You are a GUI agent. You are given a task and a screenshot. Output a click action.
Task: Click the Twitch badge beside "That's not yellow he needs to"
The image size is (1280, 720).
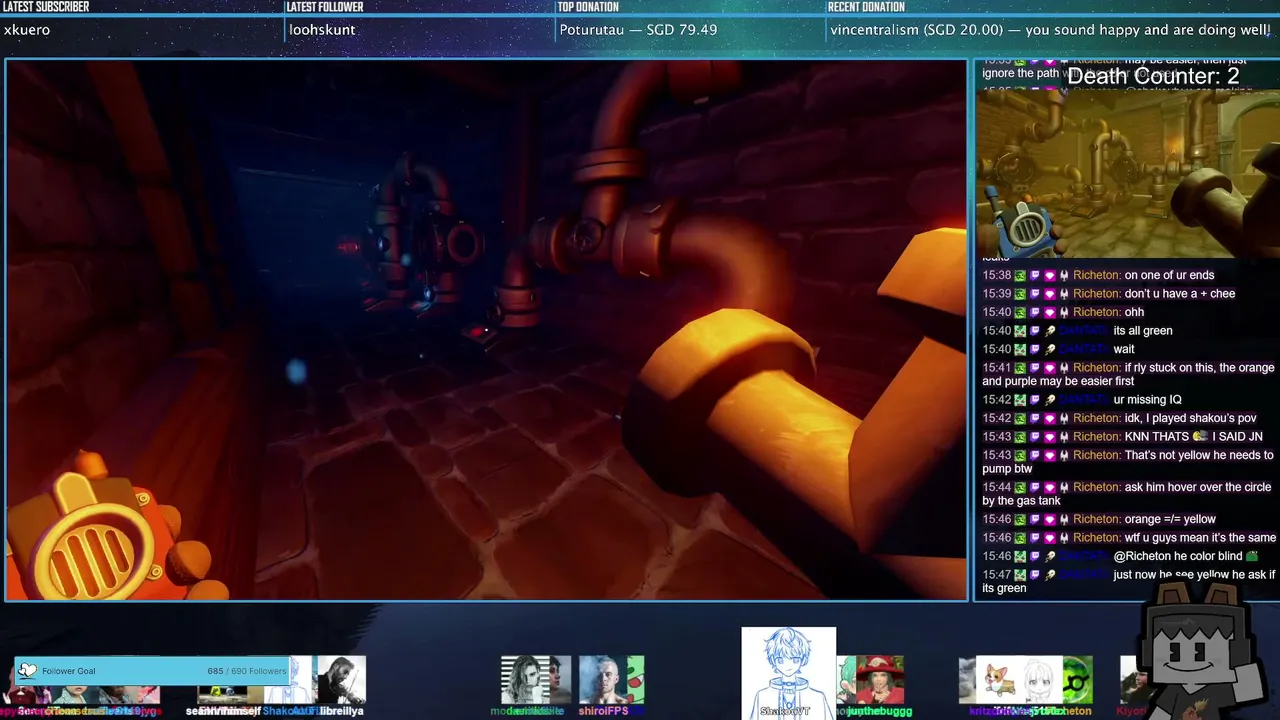pyautogui.click(x=1035, y=456)
